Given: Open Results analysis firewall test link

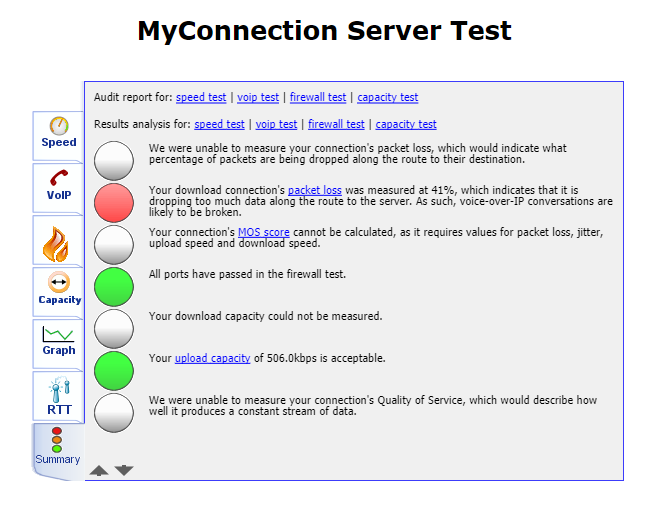Looking at the screenshot, I should coord(336,125).
